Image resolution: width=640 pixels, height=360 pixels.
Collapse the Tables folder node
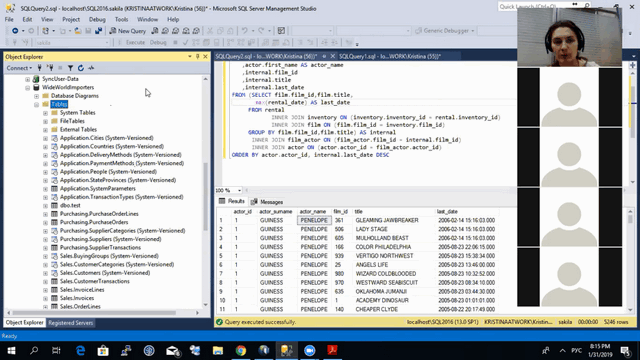click(36, 104)
